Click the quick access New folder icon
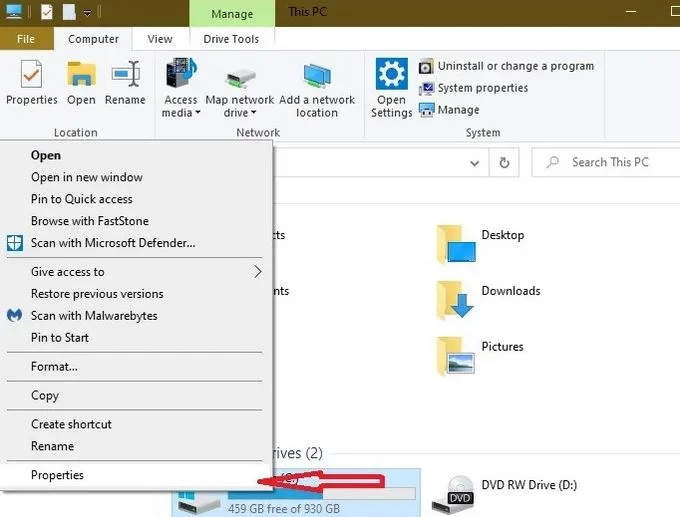This screenshot has width=680, height=517. [69, 11]
